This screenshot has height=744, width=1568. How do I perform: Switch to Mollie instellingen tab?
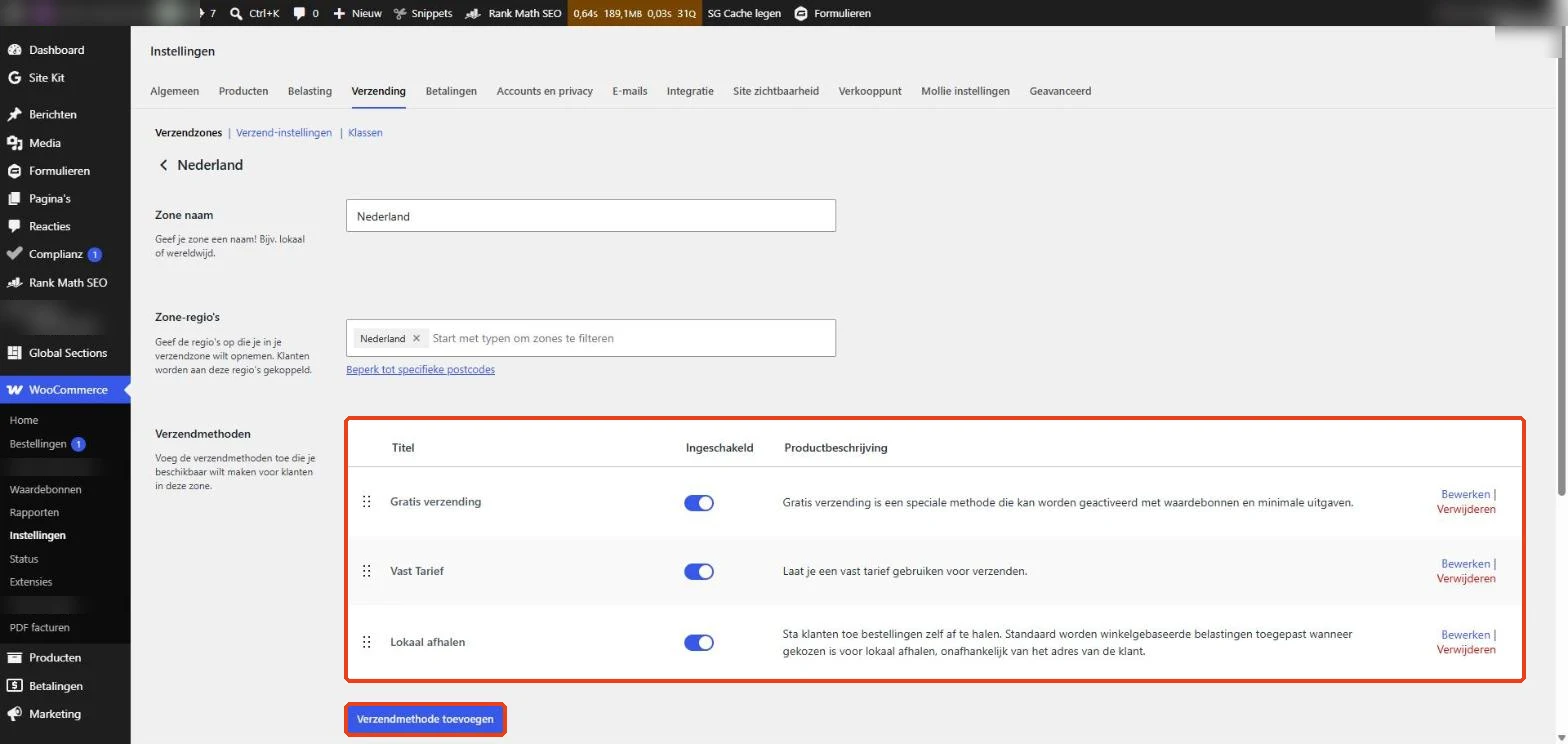(x=965, y=91)
